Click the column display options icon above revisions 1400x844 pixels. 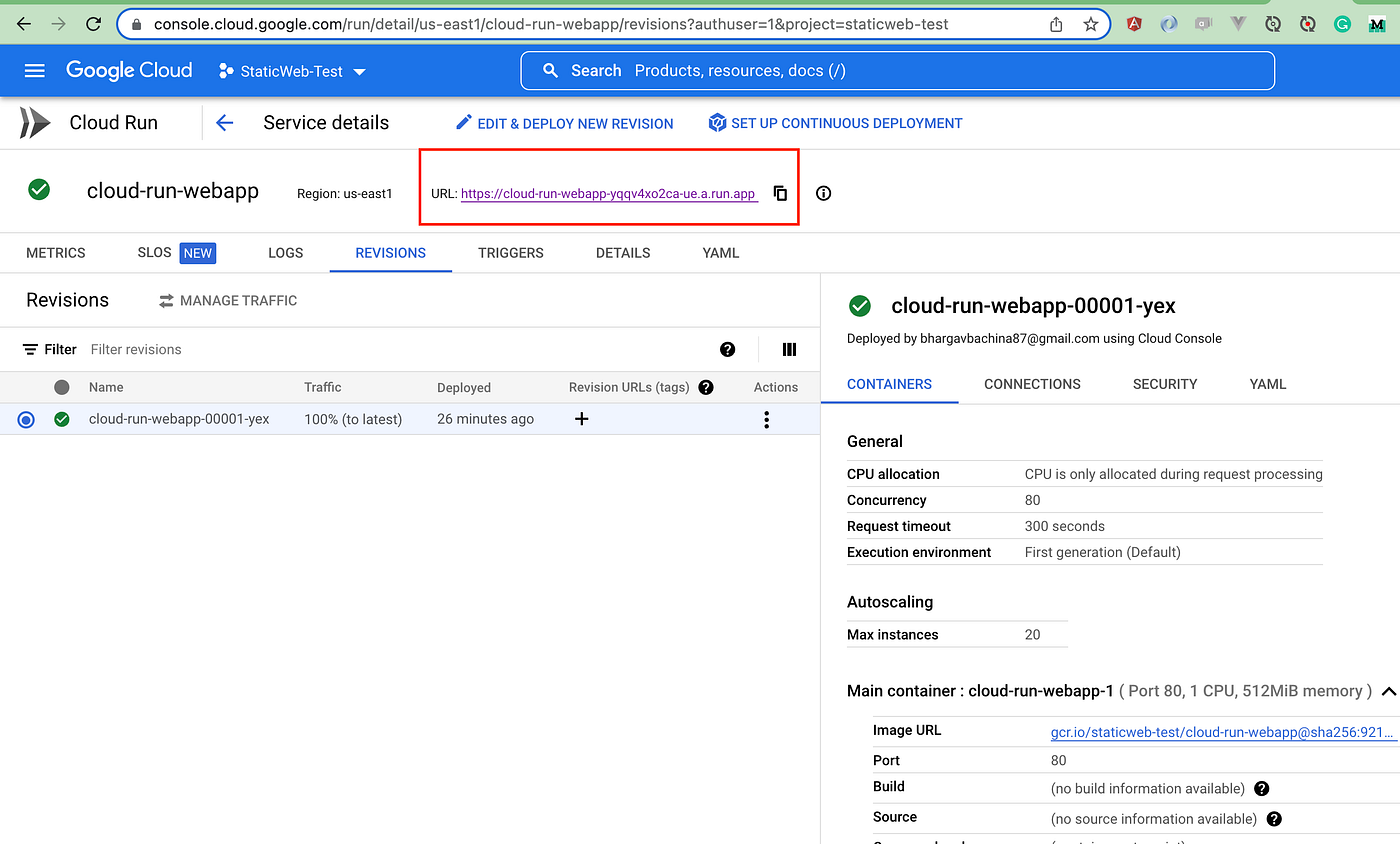pos(788,349)
